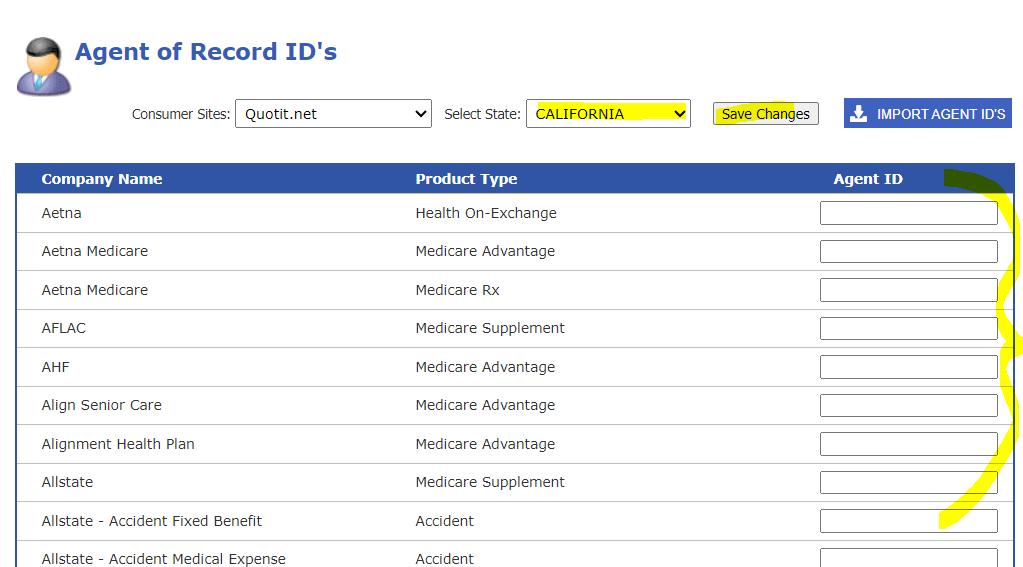Click the Product Type column header
Screen dimensions: 1023x567
pyautogui.click(x=466, y=179)
